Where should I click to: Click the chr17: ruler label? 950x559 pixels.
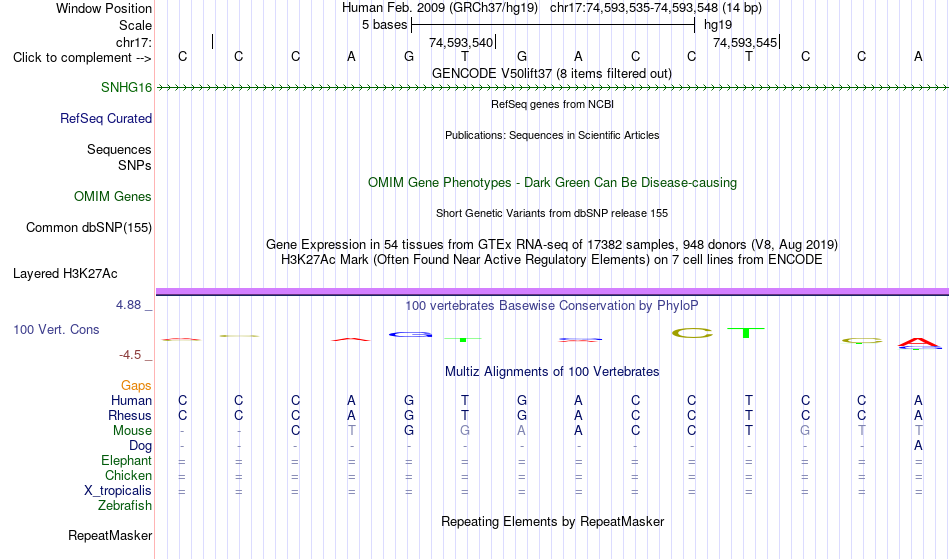[x=134, y=42]
